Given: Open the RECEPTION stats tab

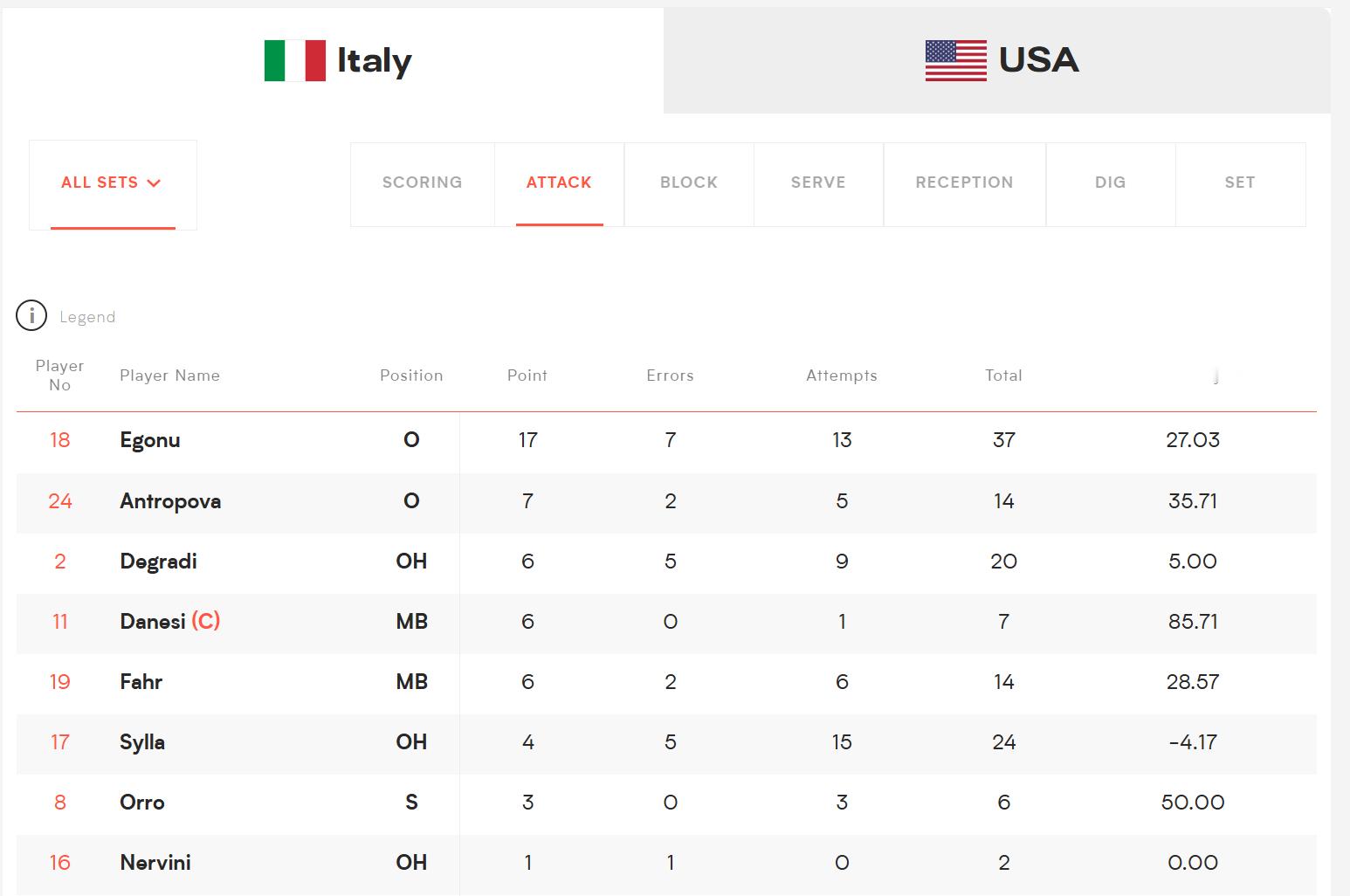Looking at the screenshot, I should 965,183.
